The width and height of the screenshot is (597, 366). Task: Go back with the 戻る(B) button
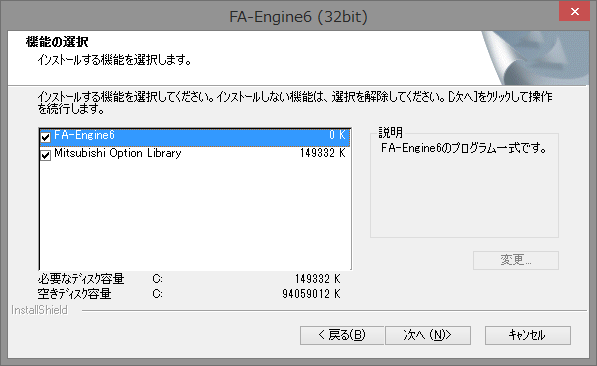pyautogui.click(x=342, y=335)
